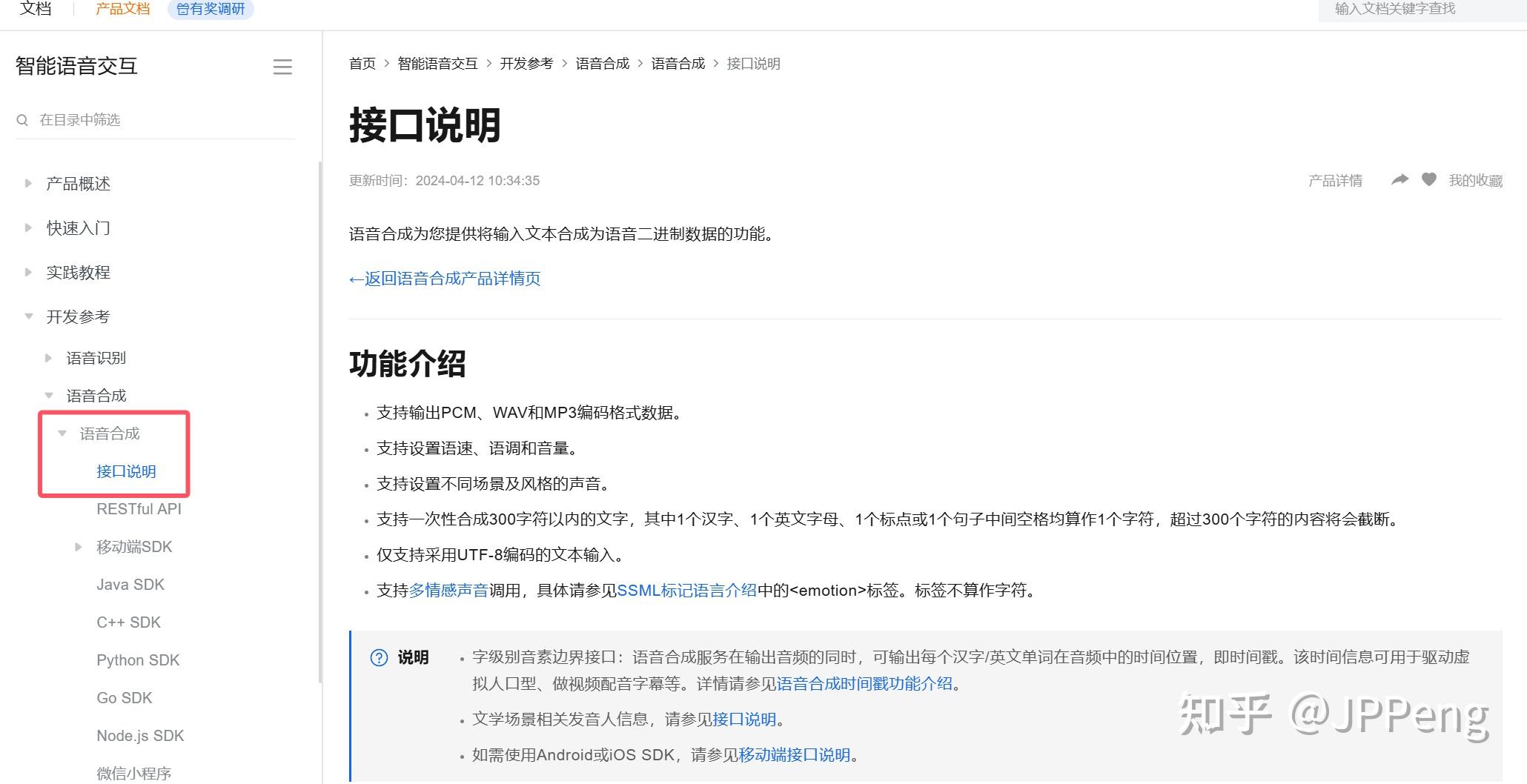Collapse the nested 语音合成 arrow above 接口说明
This screenshot has width=1527, height=784.
pos(62,433)
